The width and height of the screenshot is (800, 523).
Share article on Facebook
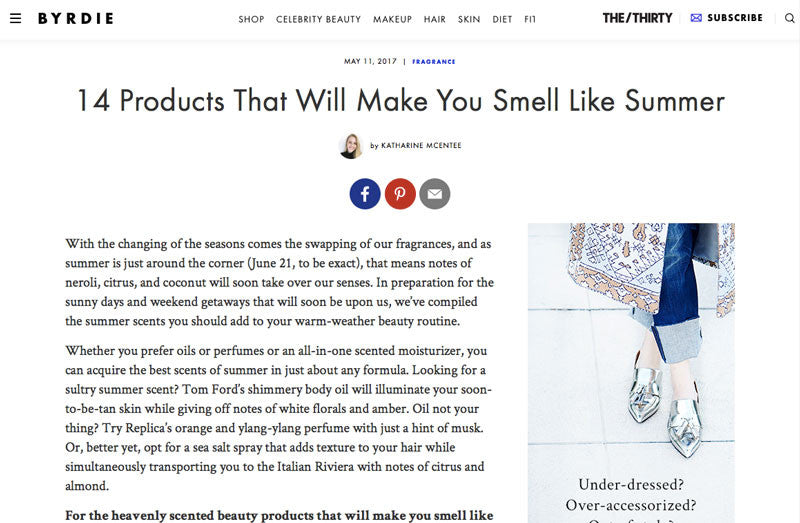pyautogui.click(x=365, y=194)
